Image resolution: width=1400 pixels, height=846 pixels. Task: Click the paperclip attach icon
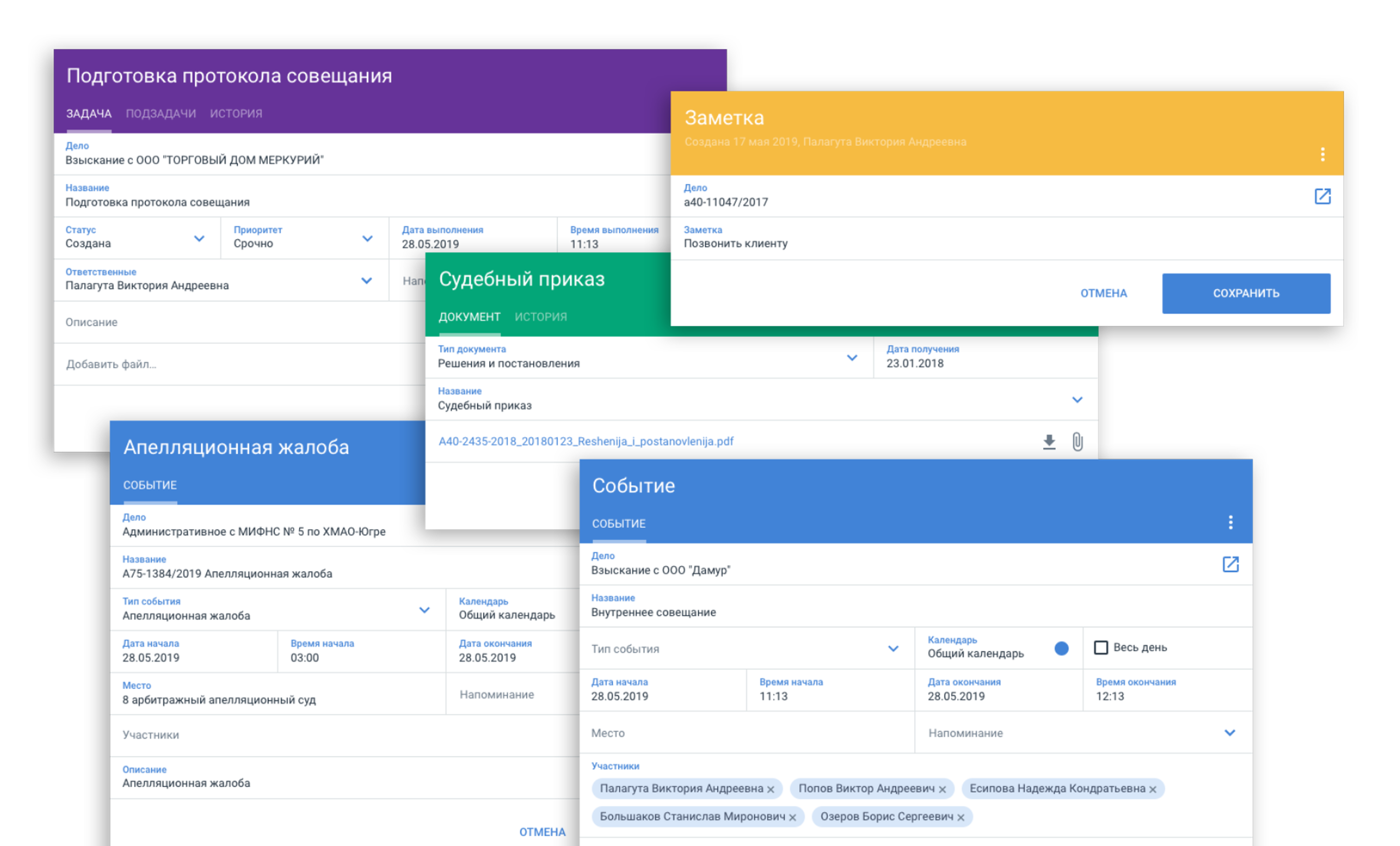pos(1077,441)
